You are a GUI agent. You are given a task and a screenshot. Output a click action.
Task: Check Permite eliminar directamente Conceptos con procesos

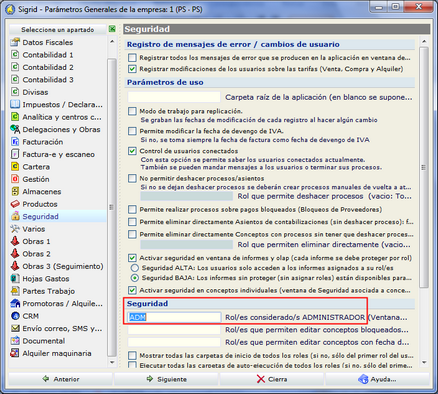(132, 234)
